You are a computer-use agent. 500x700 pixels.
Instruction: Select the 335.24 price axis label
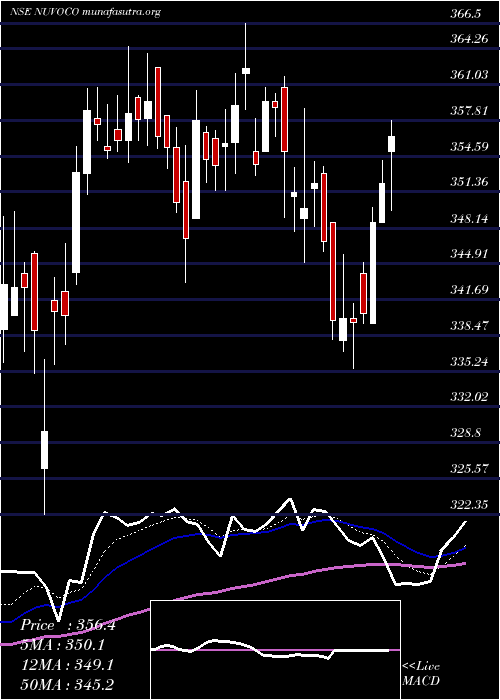(469, 362)
